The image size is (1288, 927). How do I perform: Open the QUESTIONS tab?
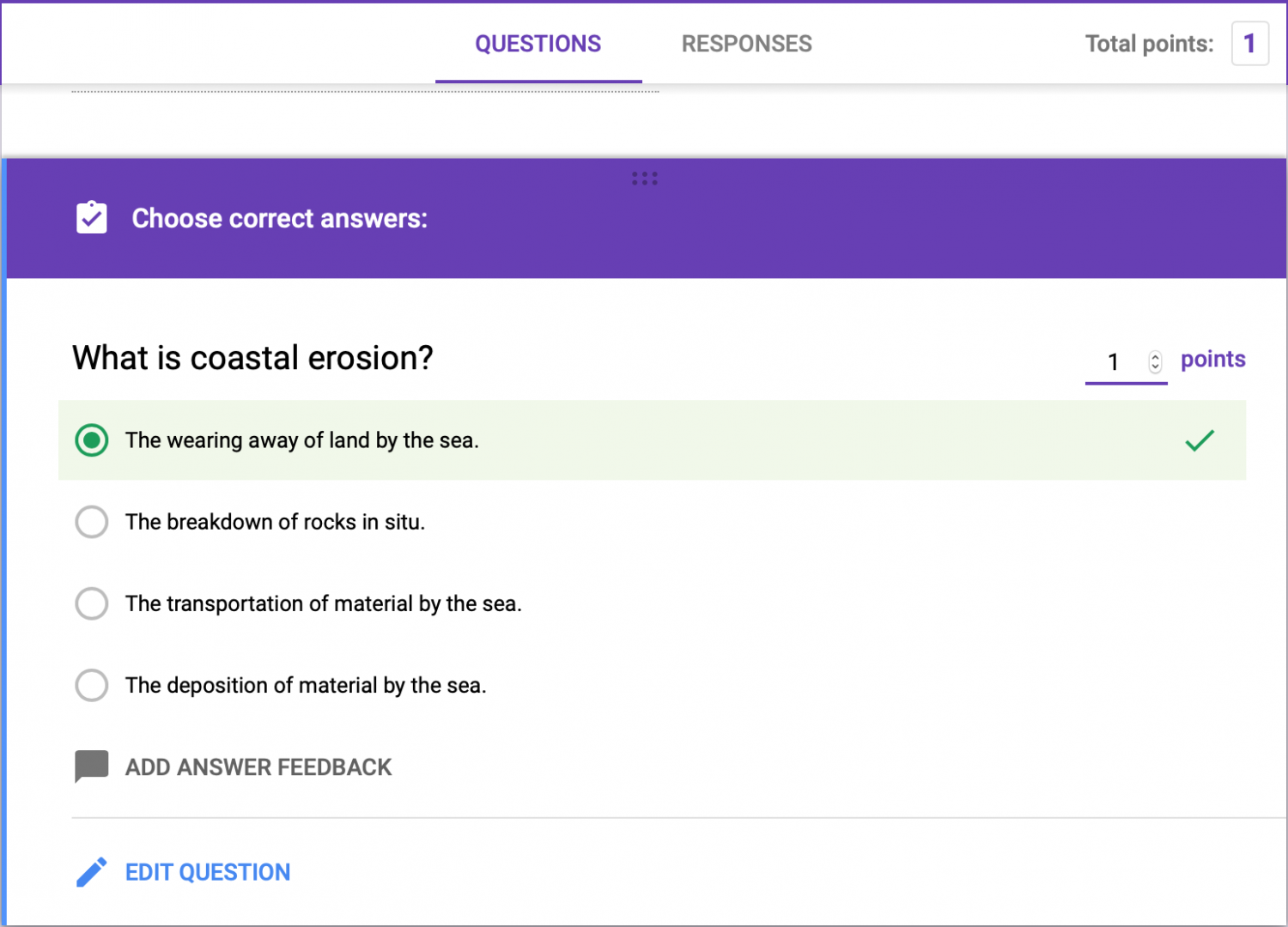538,43
